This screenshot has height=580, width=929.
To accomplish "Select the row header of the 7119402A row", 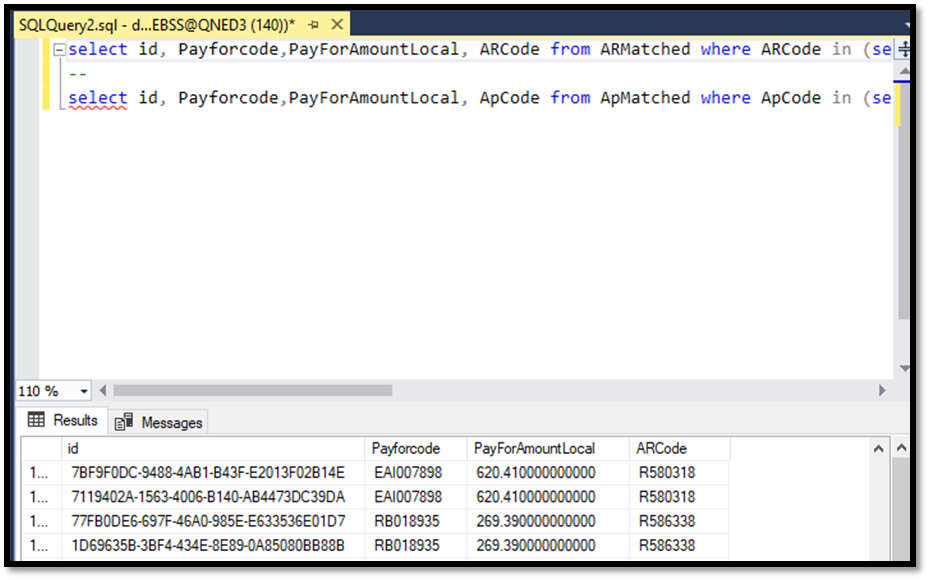I will (x=41, y=497).
